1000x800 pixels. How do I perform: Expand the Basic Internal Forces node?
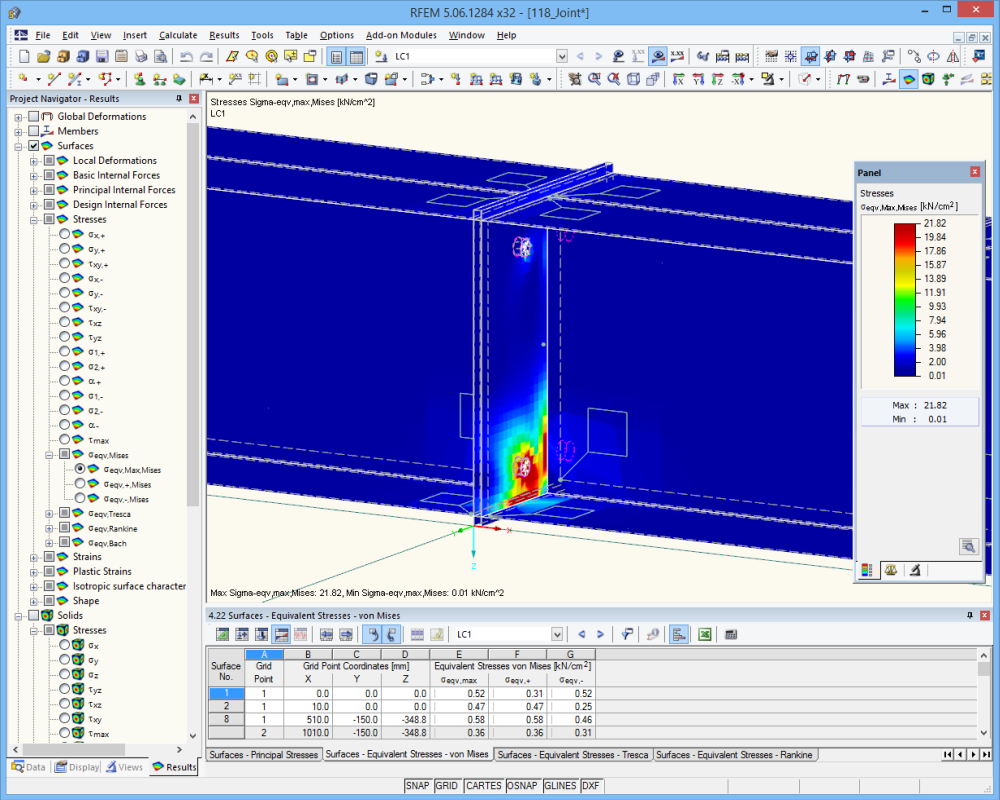(34, 175)
